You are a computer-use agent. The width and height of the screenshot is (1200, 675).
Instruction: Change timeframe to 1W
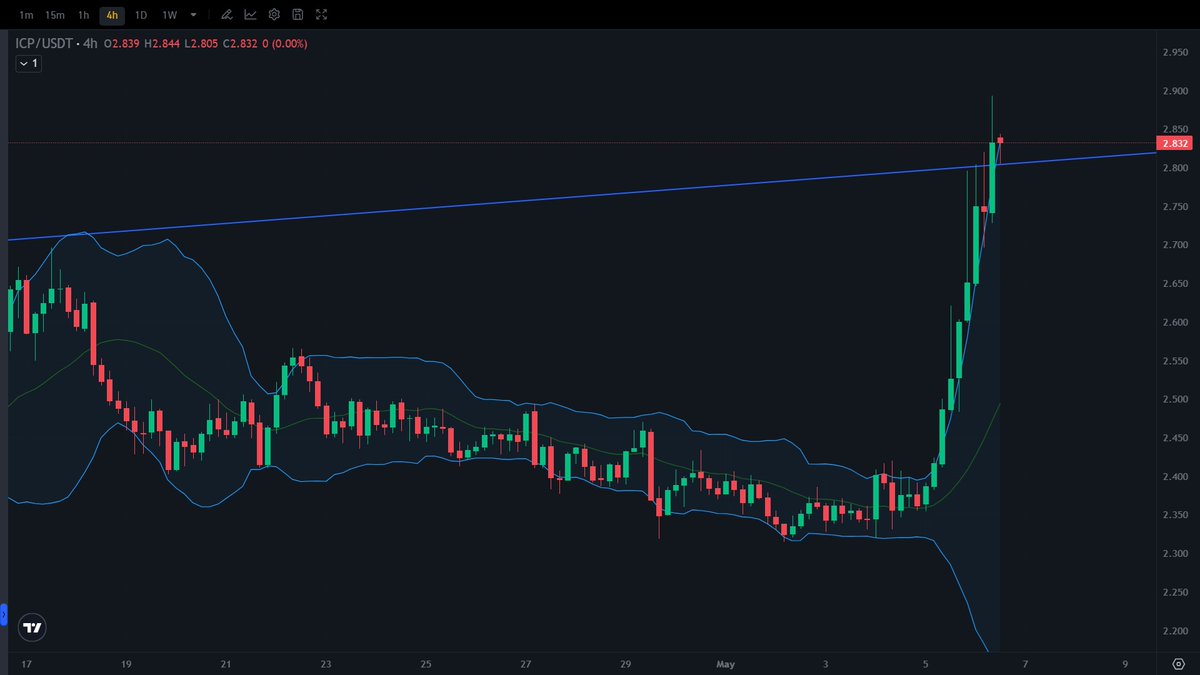(x=170, y=15)
